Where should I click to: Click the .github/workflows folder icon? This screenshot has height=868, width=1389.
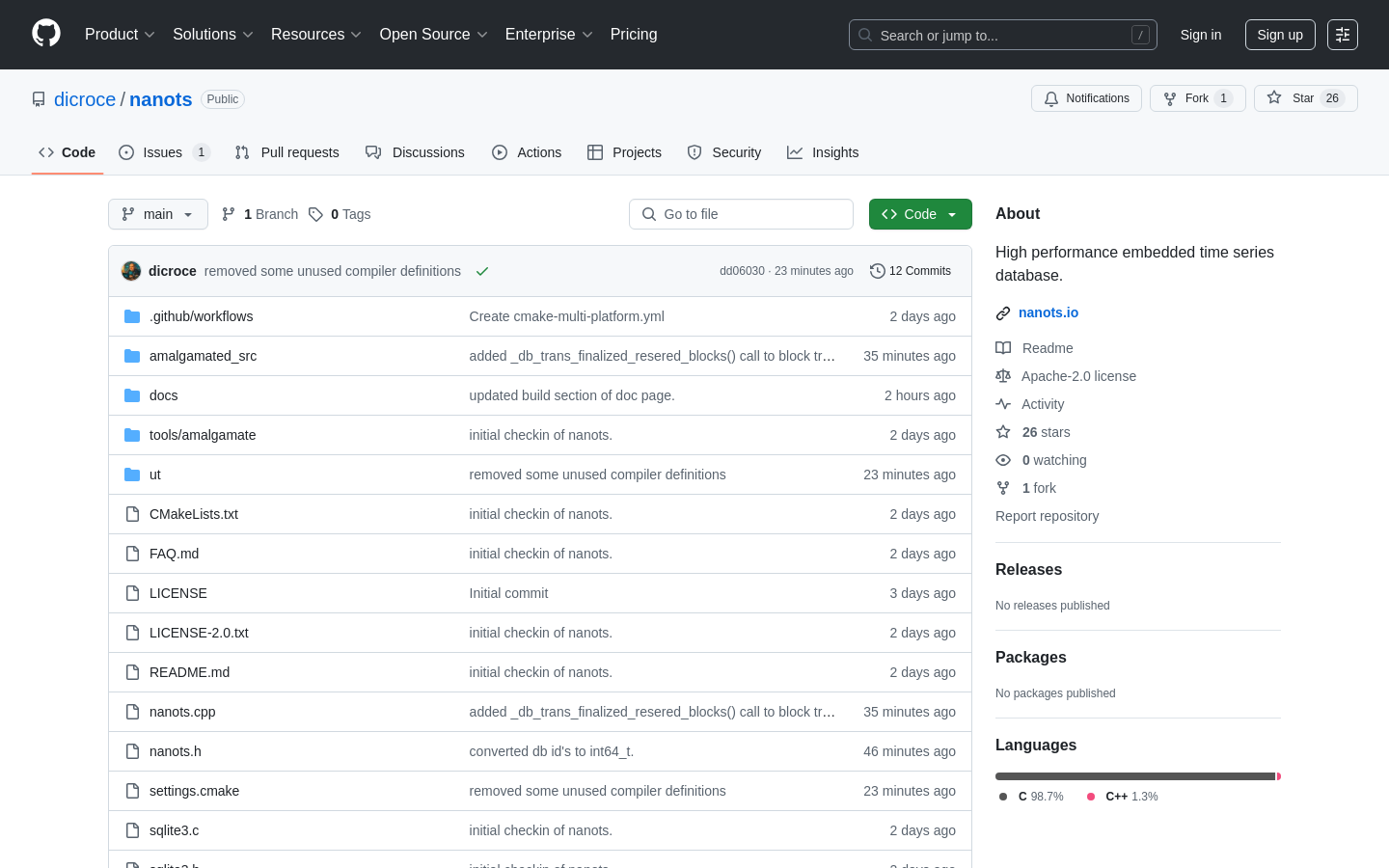[x=132, y=316]
